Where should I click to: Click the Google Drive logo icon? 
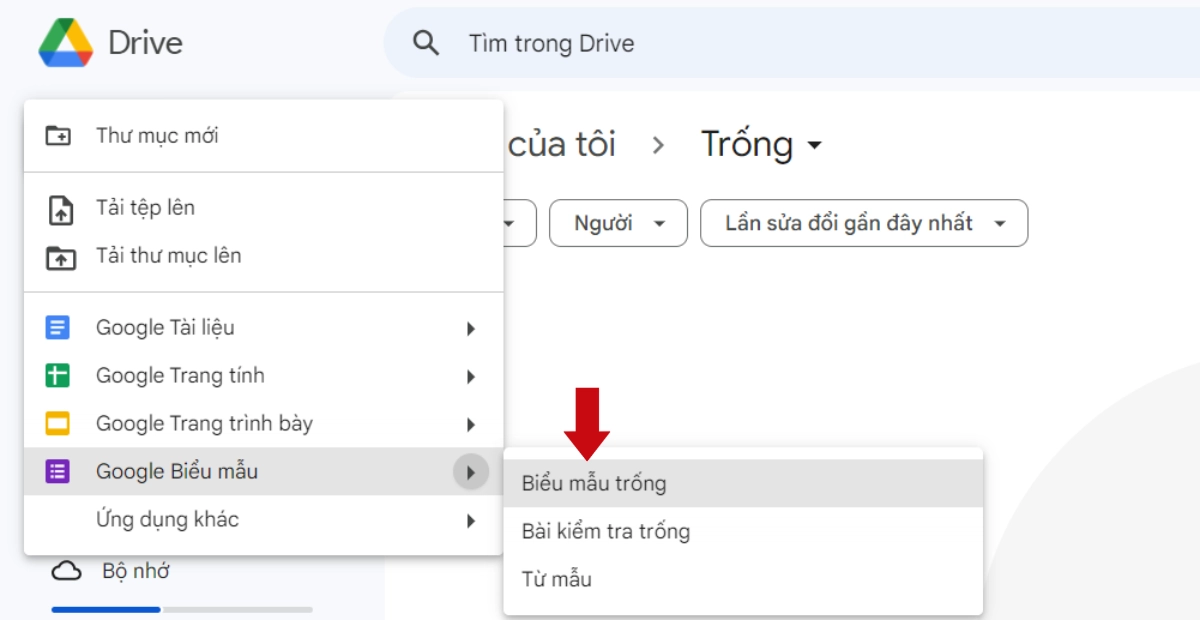66,42
